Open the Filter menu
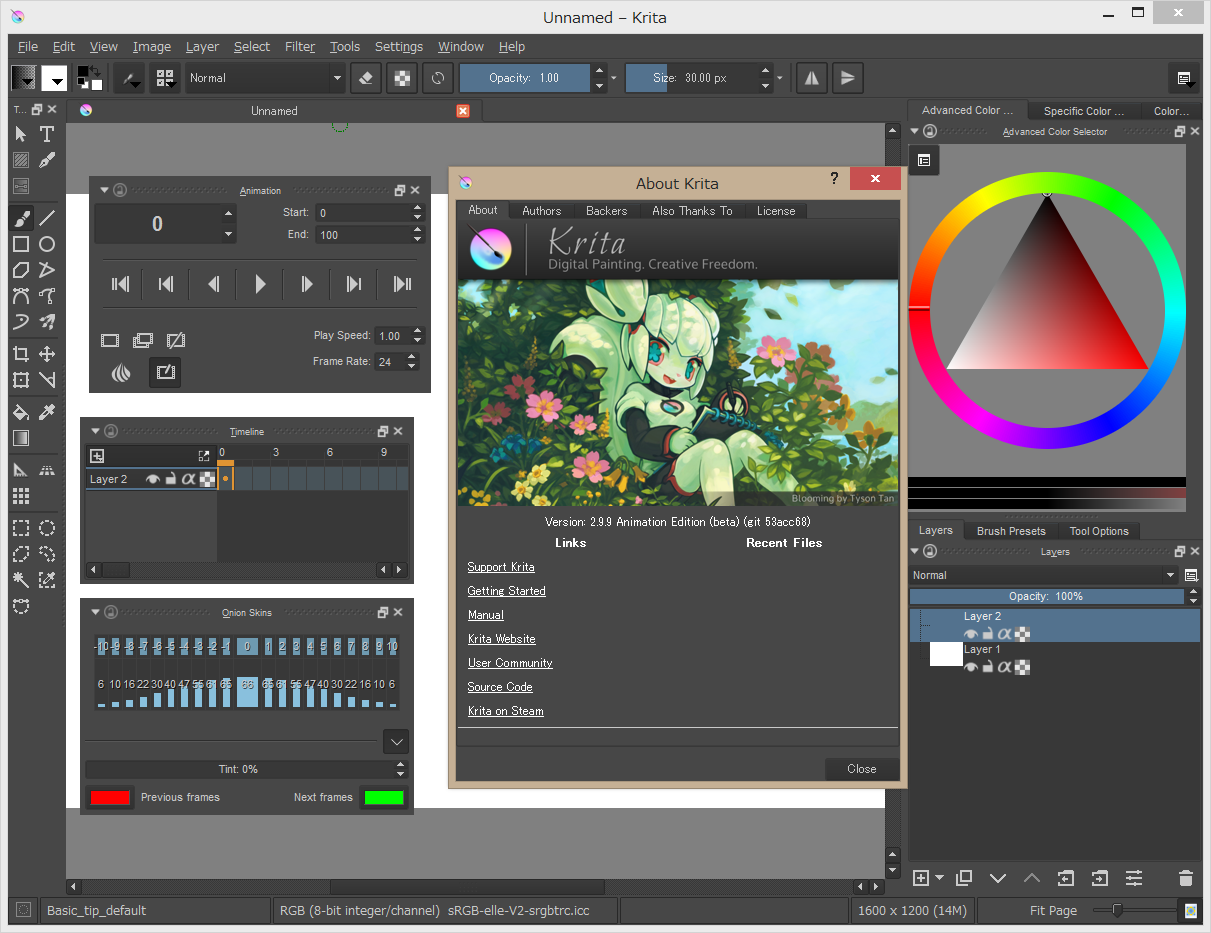This screenshot has height=933, width=1211. (300, 47)
